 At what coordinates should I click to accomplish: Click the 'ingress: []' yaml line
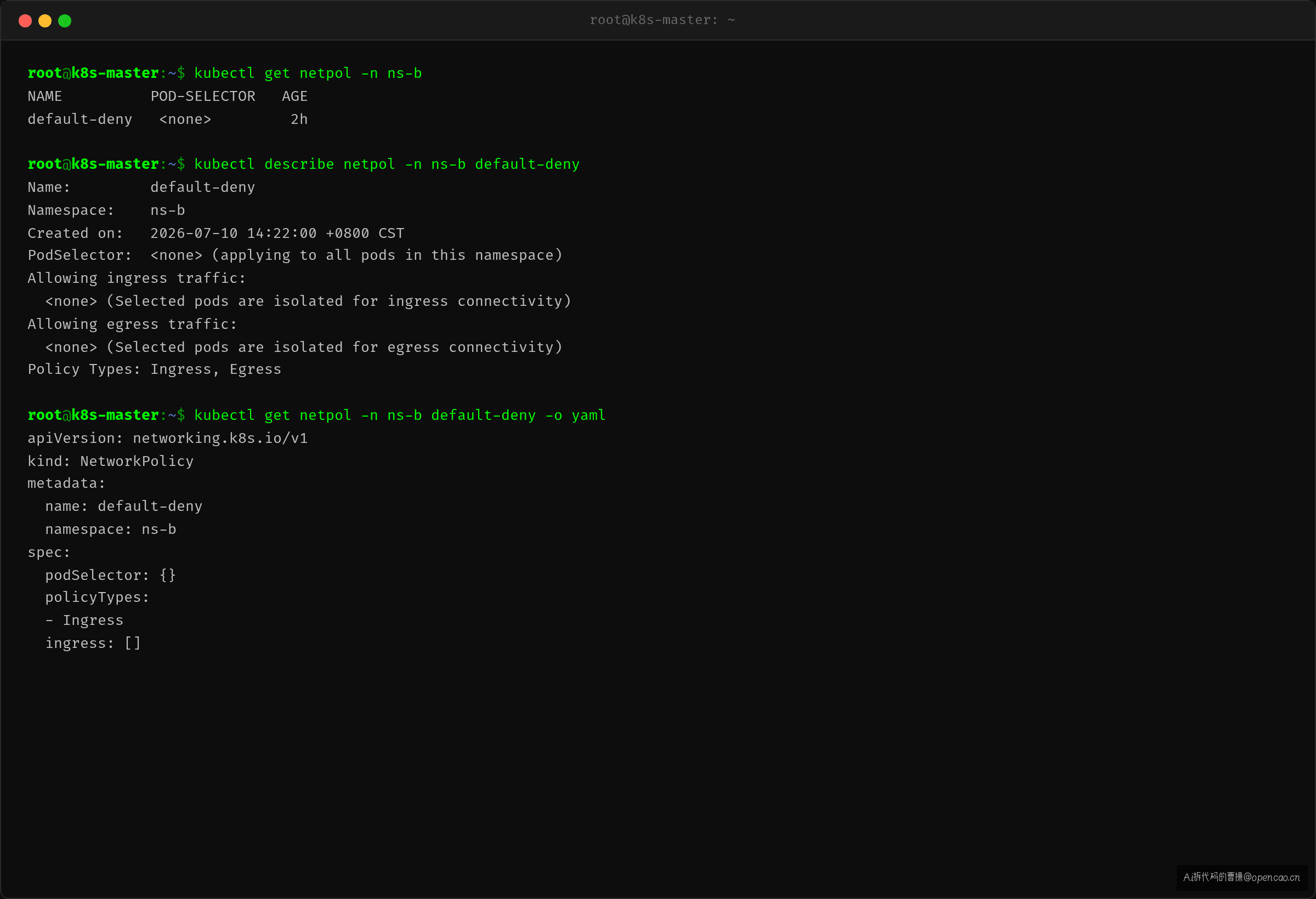point(93,644)
